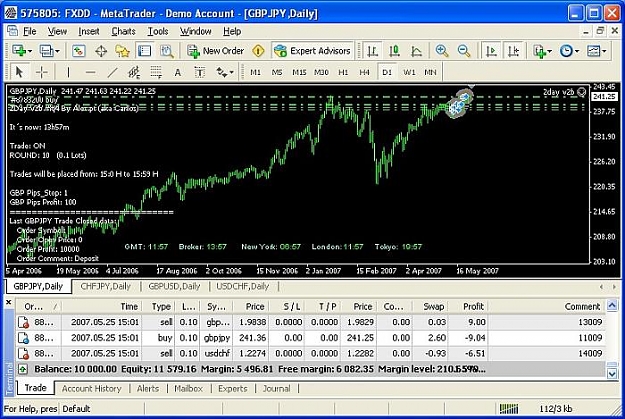
Task: Switch to bar chart icon
Action: coord(372,51)
